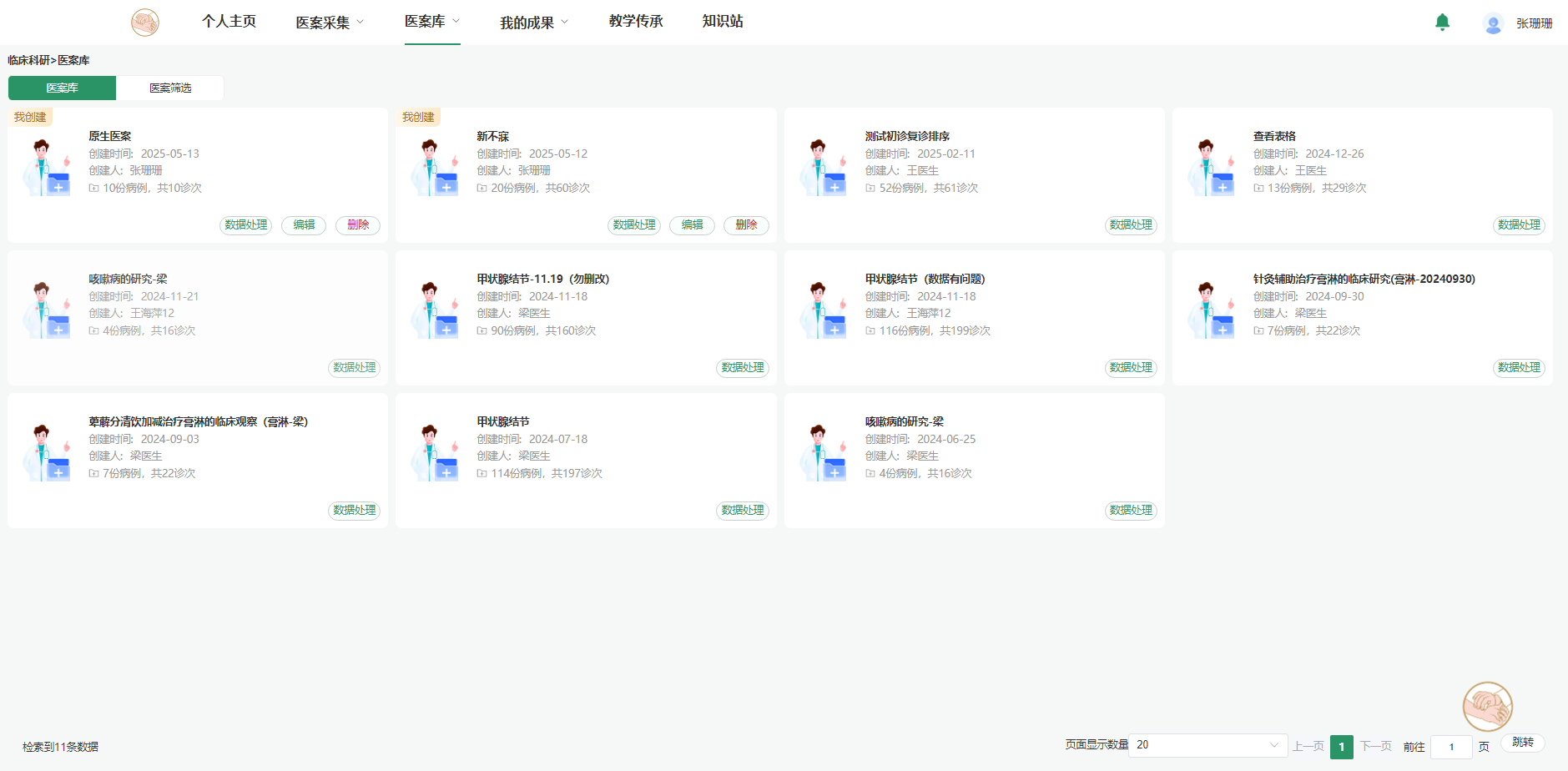Click 数据处理 on 测试初诊复诊排序 card

(1131, 225)
